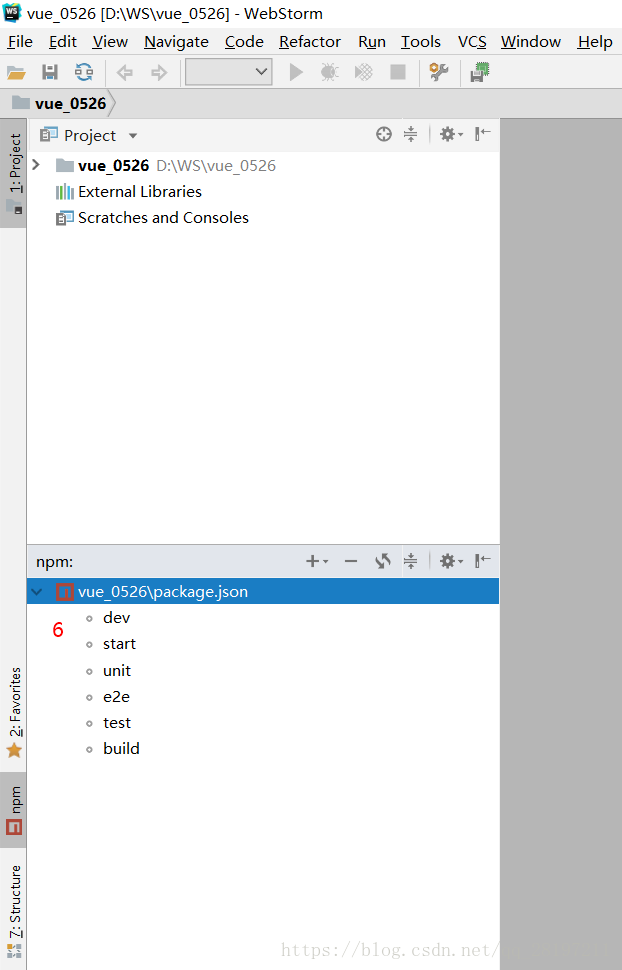This screenshot has height=970, width=622.
Task: Click Collapse All in Project panel
Action: point(410,134)
